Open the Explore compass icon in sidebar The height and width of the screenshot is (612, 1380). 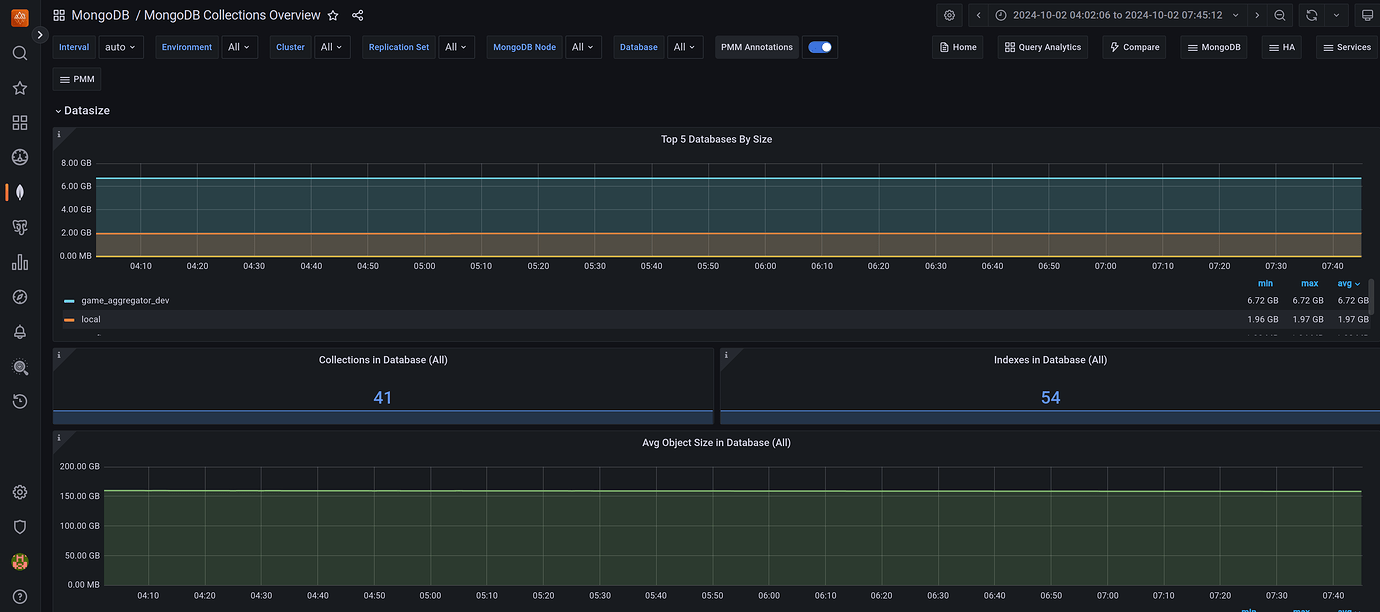click(19, 296)
